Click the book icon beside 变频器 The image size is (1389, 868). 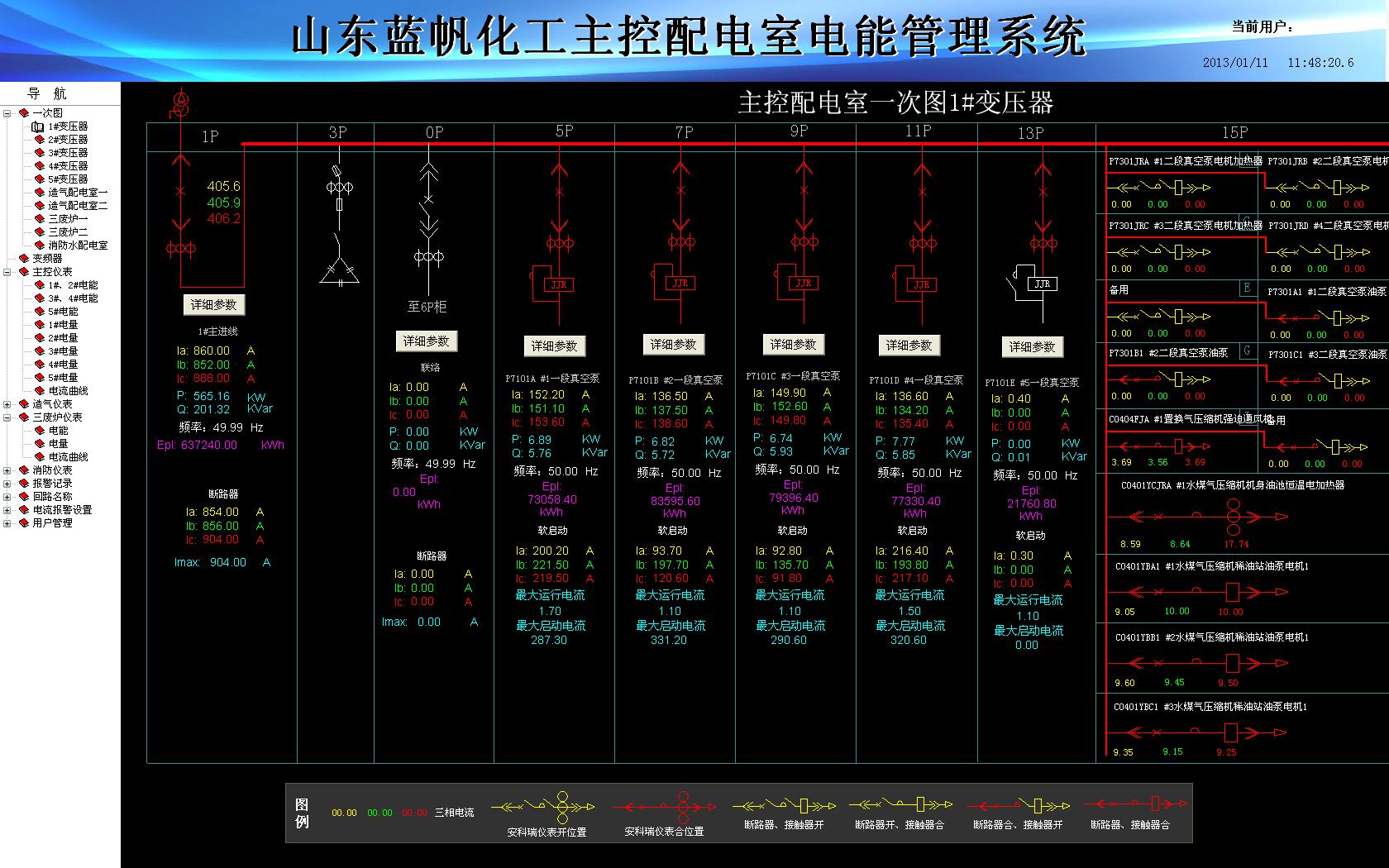24,259
